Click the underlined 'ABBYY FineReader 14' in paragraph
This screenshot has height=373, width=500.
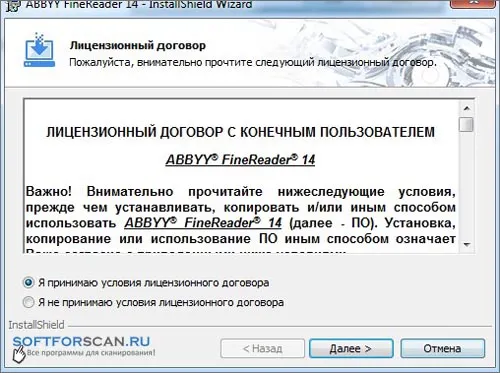[x=203, y=223]
